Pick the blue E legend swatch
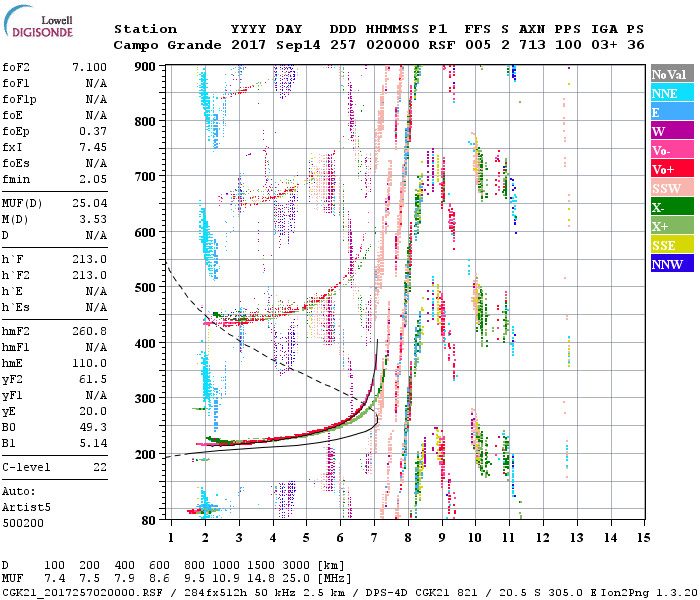The width and height of the screenshot is (700, 600). click(669, 113)
